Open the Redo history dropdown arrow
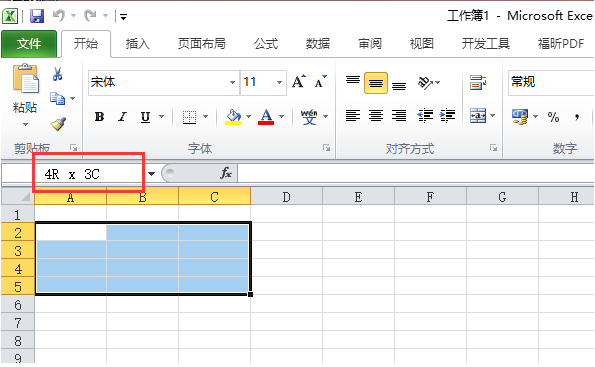This screenshot has height=367, width=595. click(x=105, y=16)
